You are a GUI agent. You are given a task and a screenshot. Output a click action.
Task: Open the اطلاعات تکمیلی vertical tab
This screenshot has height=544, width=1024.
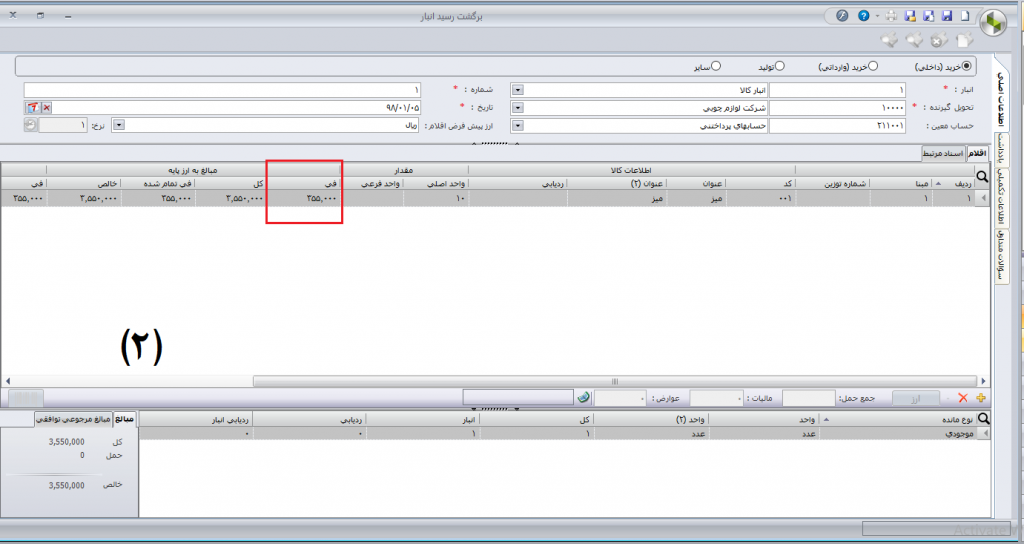click(1001, 197)
